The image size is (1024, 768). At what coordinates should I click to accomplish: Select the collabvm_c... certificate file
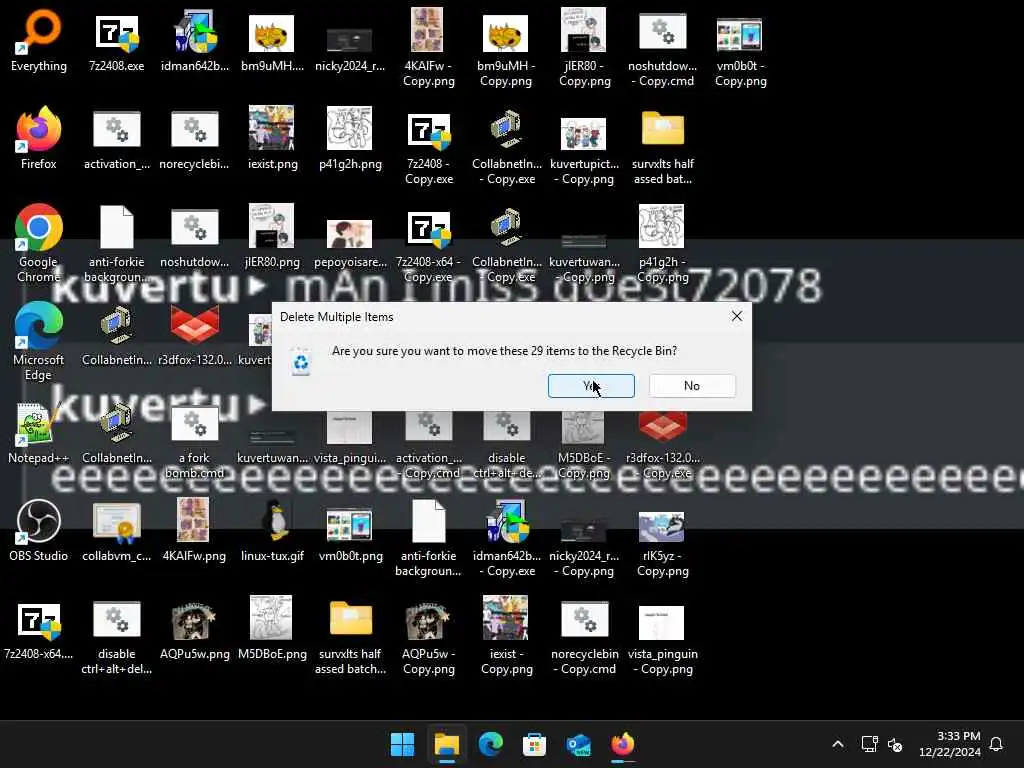pos(117,531)
